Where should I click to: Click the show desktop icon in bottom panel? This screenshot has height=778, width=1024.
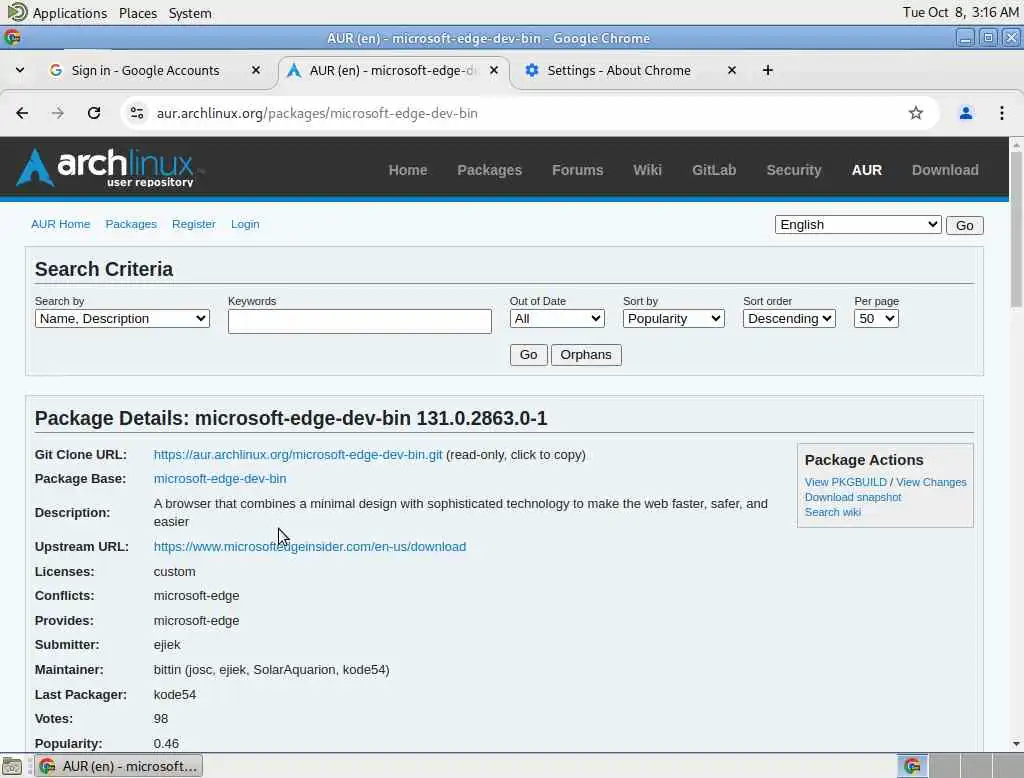click(12, 766)
